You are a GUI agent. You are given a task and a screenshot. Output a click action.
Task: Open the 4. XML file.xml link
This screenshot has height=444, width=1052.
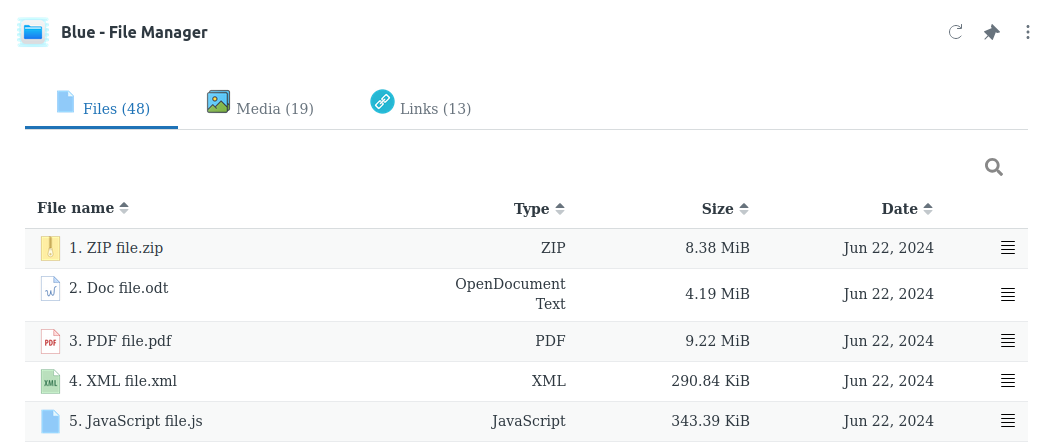(123, 381)
